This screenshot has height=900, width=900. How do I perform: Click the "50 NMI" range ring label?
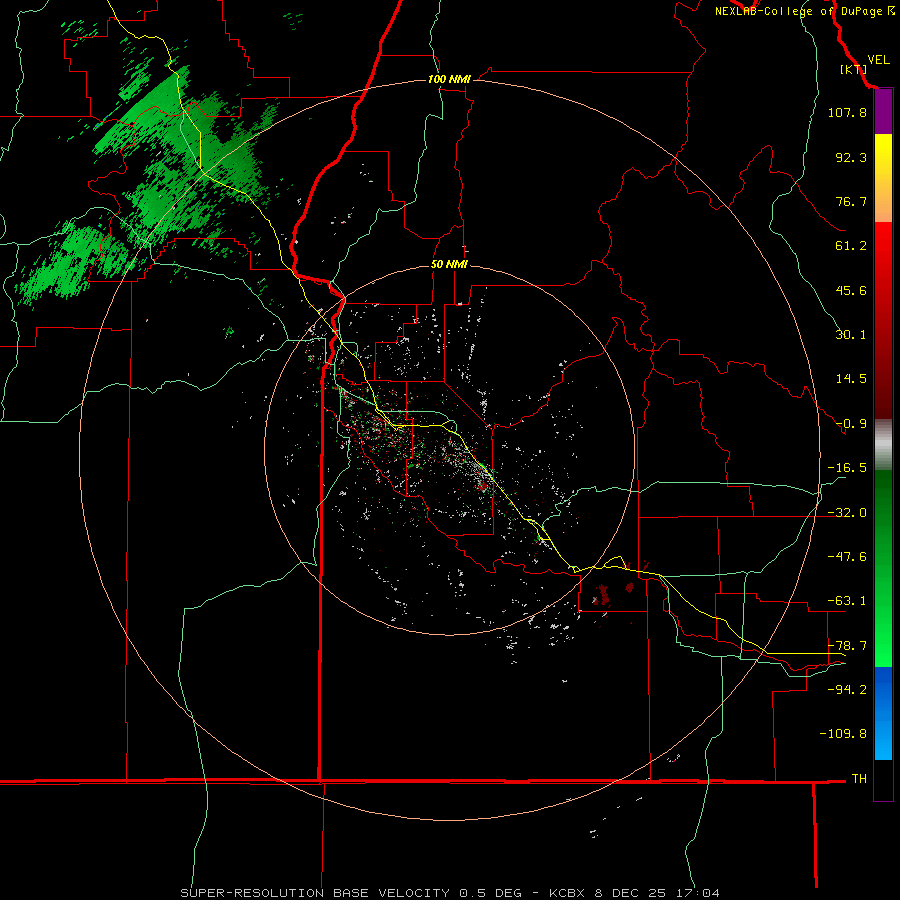tap(449, 264)
